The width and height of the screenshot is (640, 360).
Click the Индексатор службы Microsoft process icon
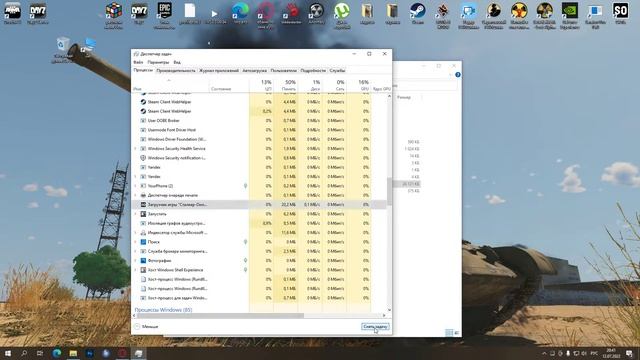143,233
